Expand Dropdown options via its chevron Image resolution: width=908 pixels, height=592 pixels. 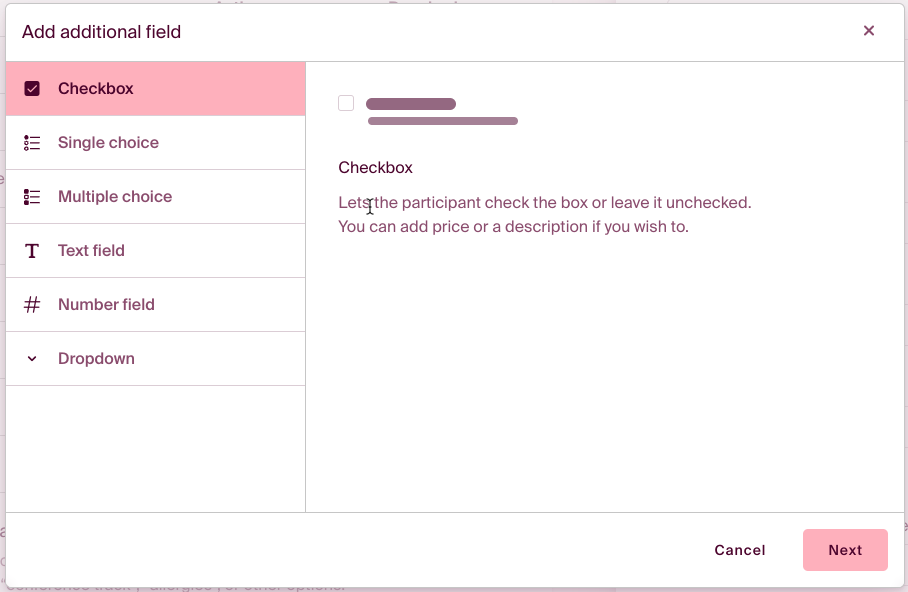(x=31, y=358)
